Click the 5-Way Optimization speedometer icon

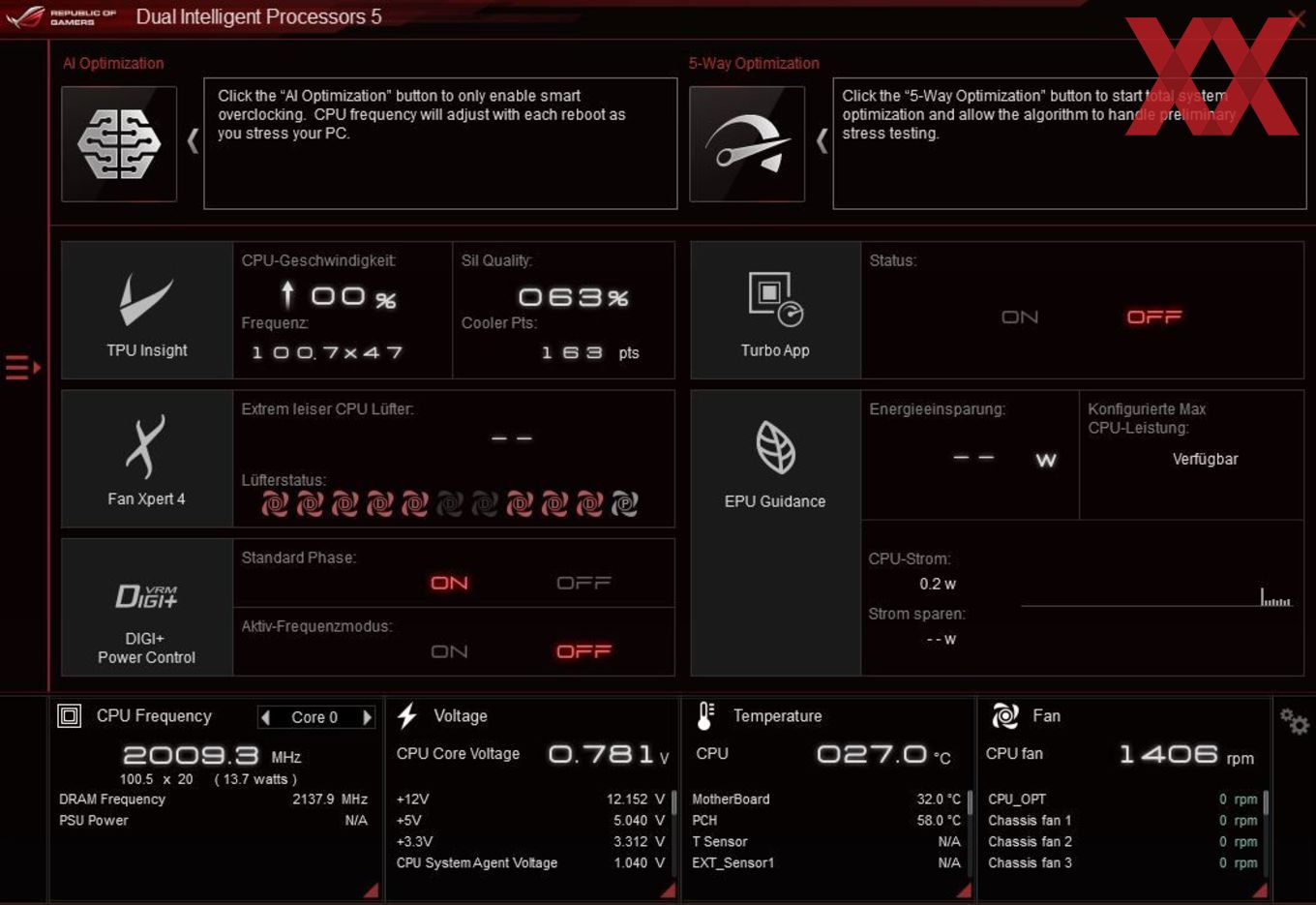(x=747, y=144)
